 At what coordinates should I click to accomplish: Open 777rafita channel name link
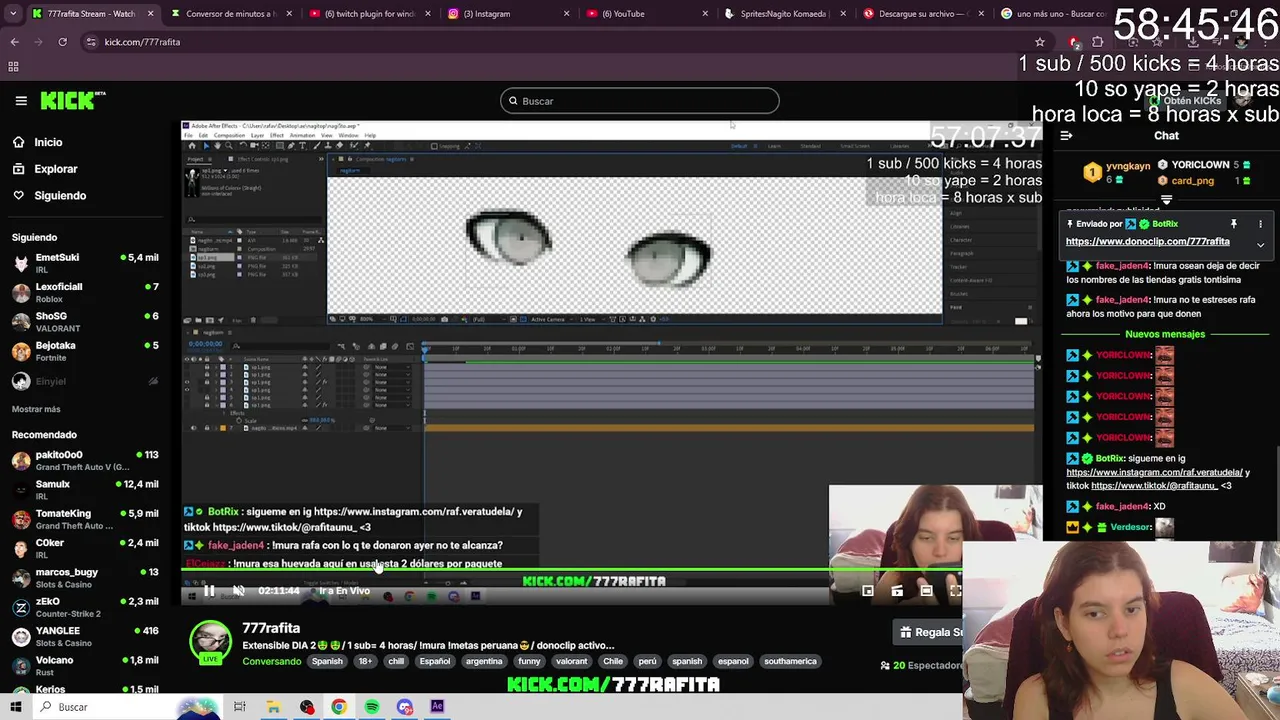[271, 628]
